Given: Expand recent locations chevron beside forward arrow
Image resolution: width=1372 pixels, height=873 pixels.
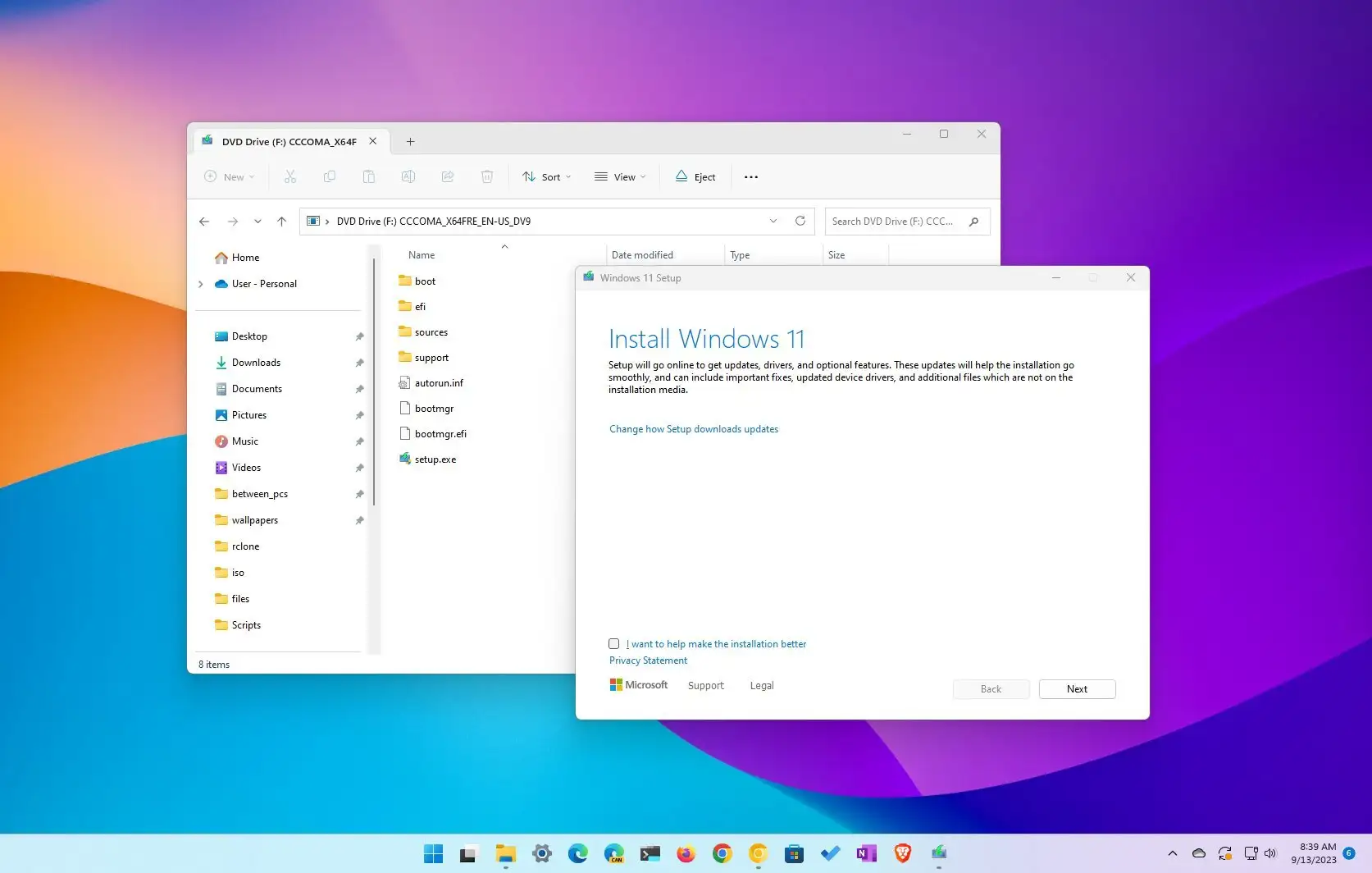Looking at the screenshot, I should [x=258, y=222].
